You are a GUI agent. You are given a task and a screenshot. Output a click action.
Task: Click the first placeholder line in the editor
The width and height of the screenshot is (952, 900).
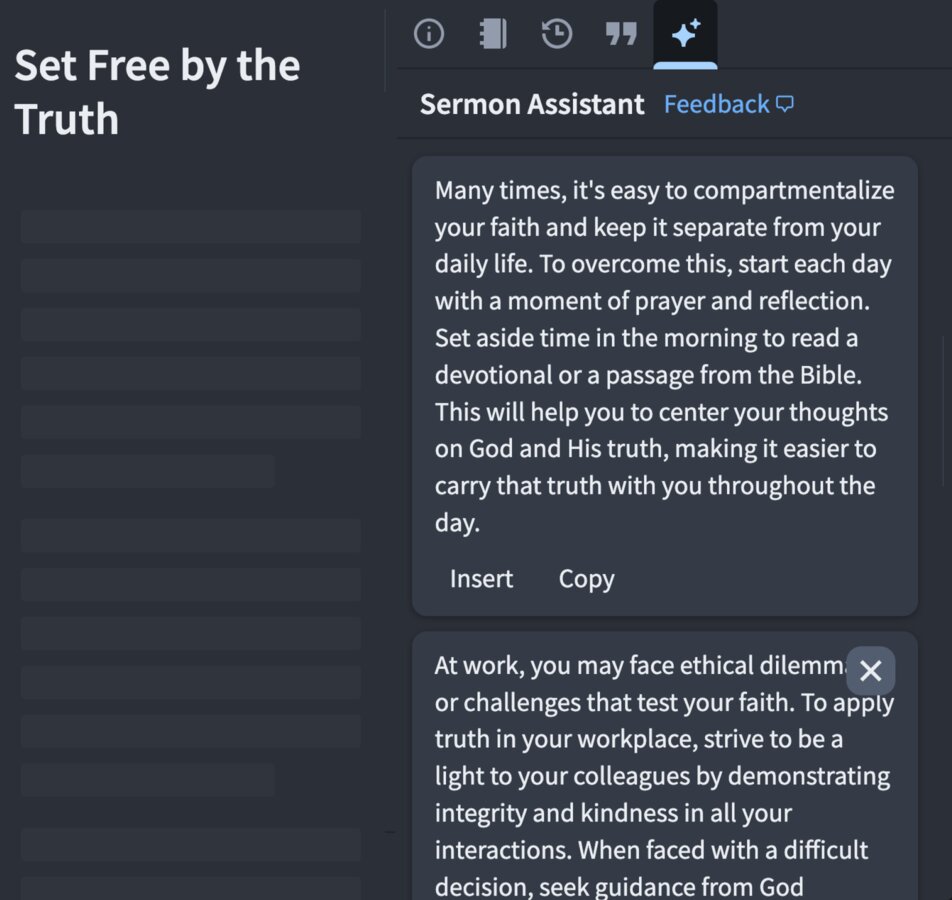click(191, 227)
